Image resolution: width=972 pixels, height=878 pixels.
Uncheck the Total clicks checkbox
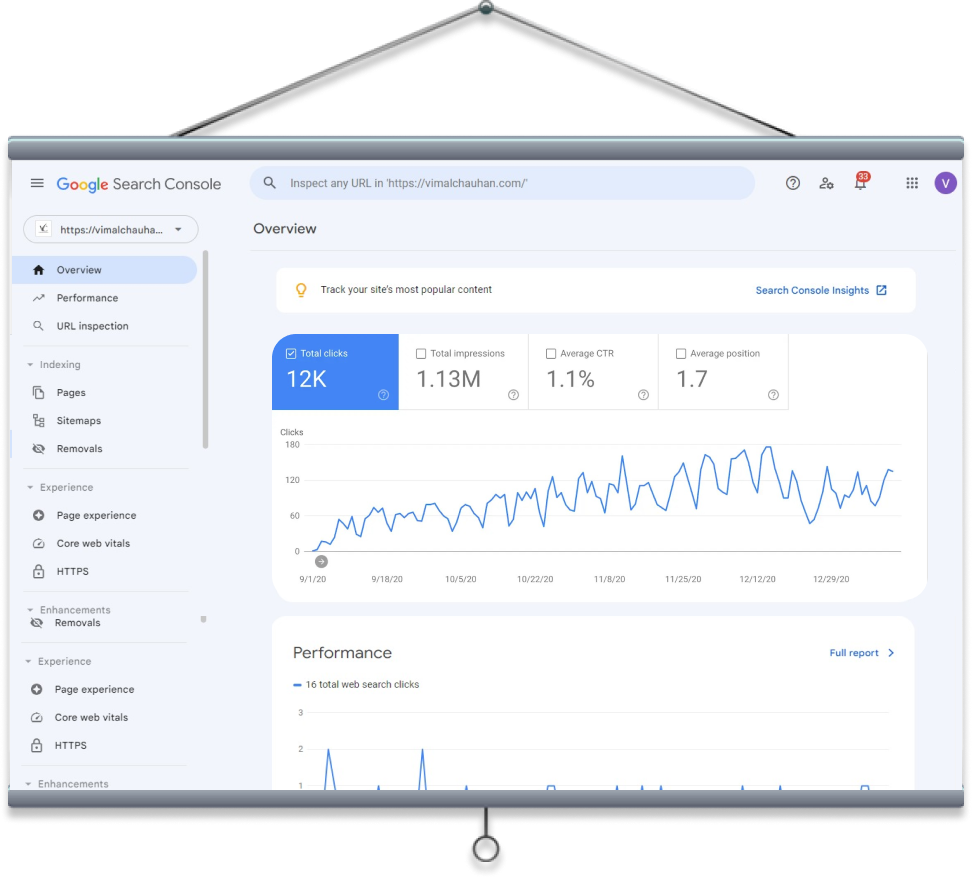click(x=291, y=354)
